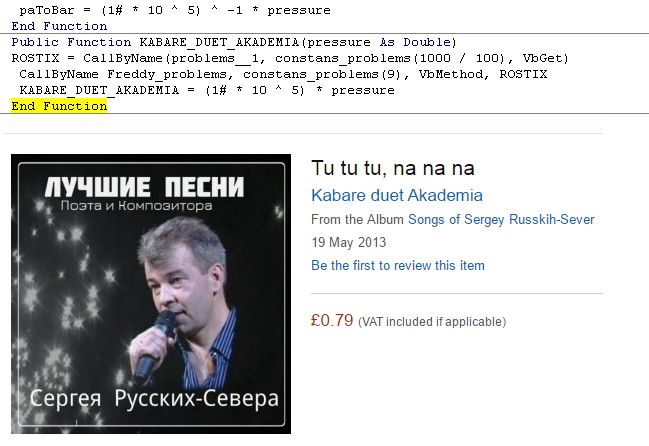Click Freddy_problems in the code

click(167, 74)
